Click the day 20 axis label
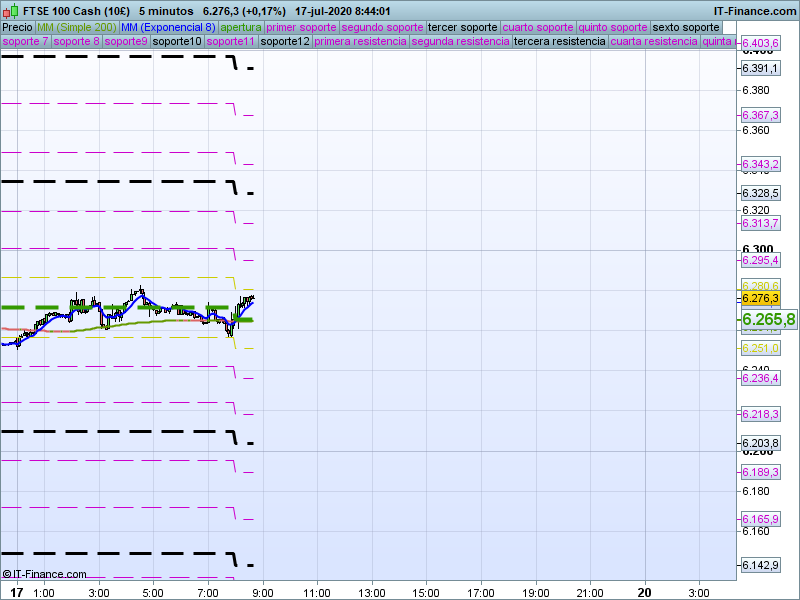This screenshot has height=600, width=800. [644, 592]
